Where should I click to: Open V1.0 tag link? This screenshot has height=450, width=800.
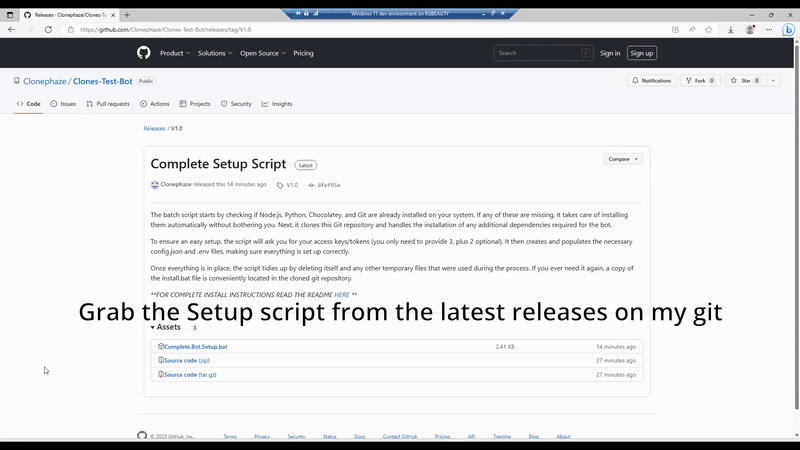pyautogui.click(x=288, y=185)
